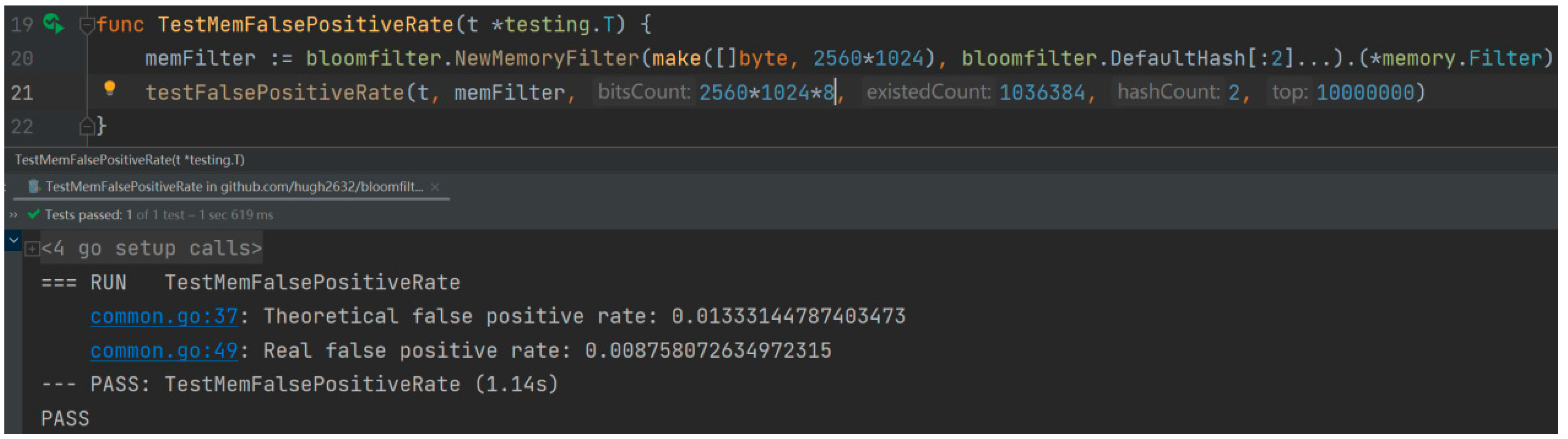Click NewMemoryFilter call on line 20
Image resolution: width=1568 pixels, height=439 pixels.
tap(547, 58)
